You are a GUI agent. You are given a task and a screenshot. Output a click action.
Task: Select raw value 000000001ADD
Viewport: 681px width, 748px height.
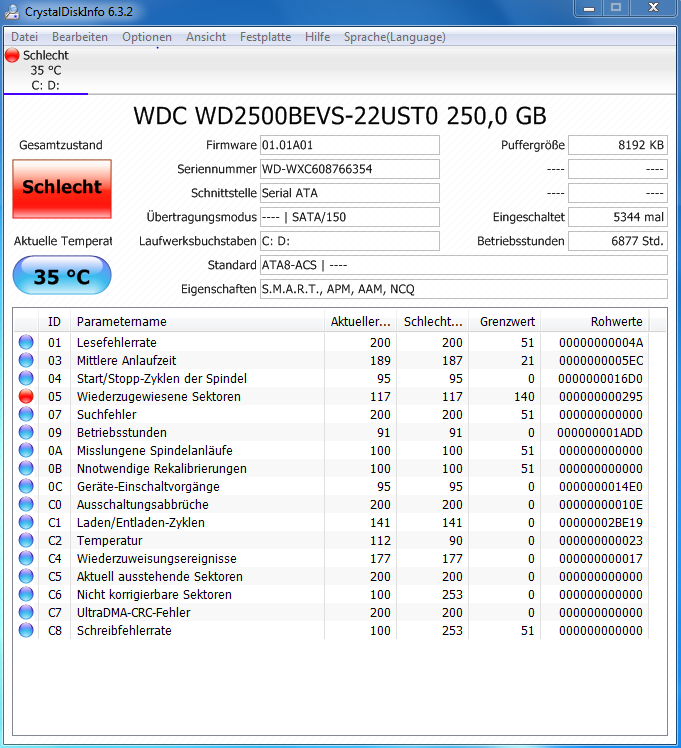pos(599,433)
